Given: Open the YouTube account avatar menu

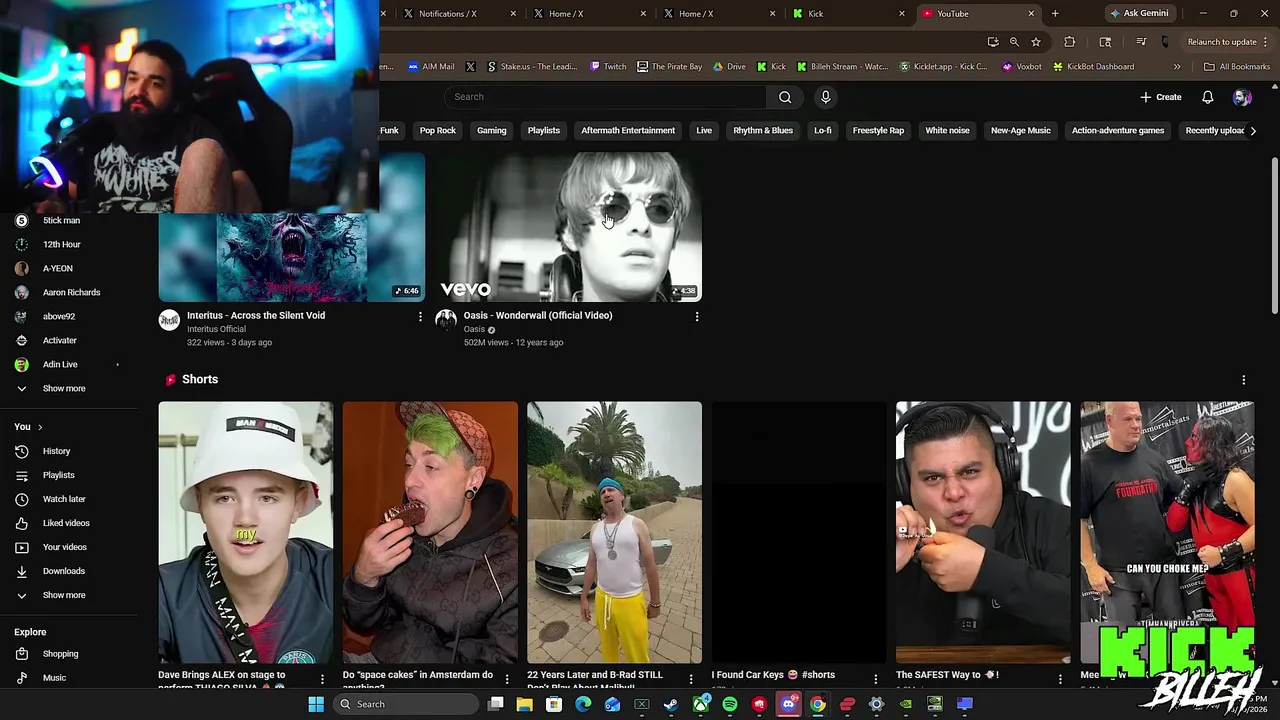Looking at the screenshot, I should tap(1242, 97).
